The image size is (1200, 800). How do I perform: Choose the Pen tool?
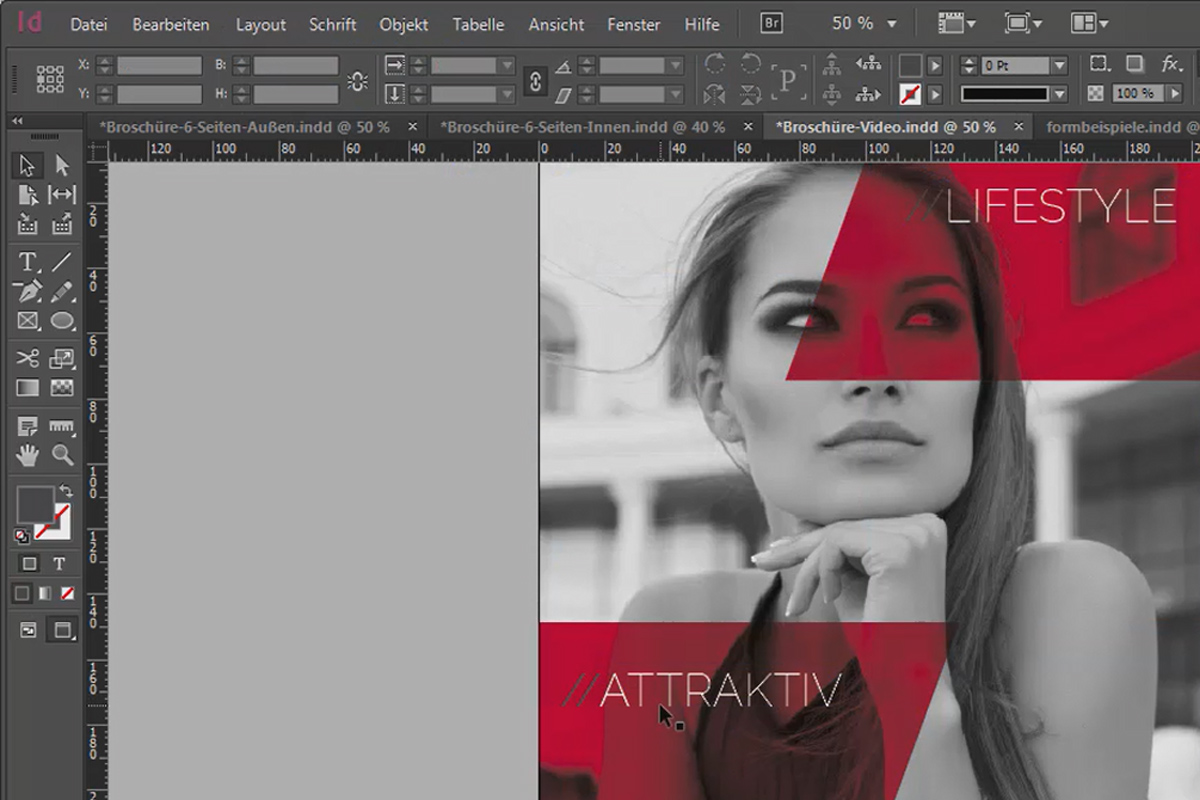28,291
